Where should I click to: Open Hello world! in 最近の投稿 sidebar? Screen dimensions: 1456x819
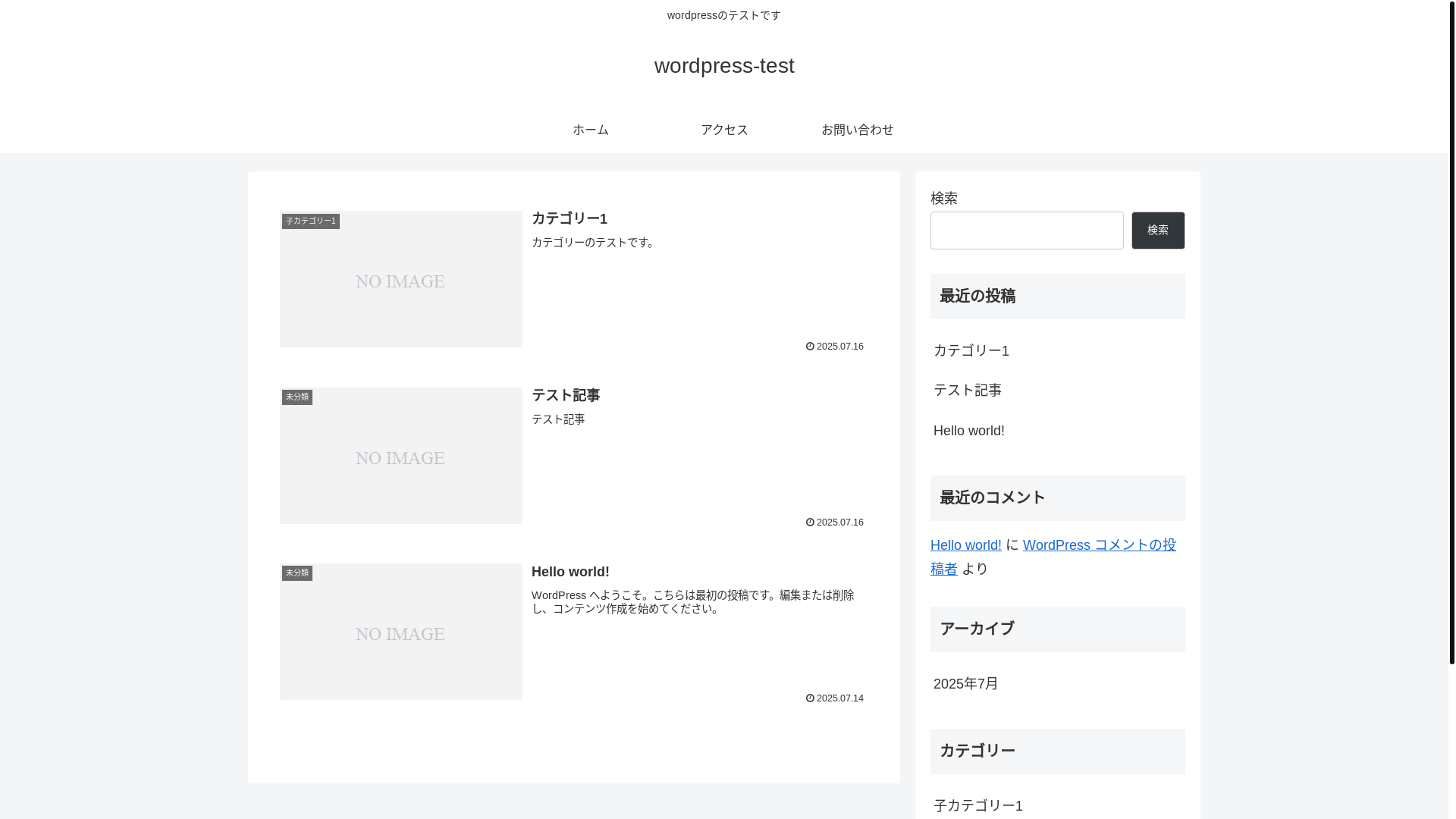[969, 431]
